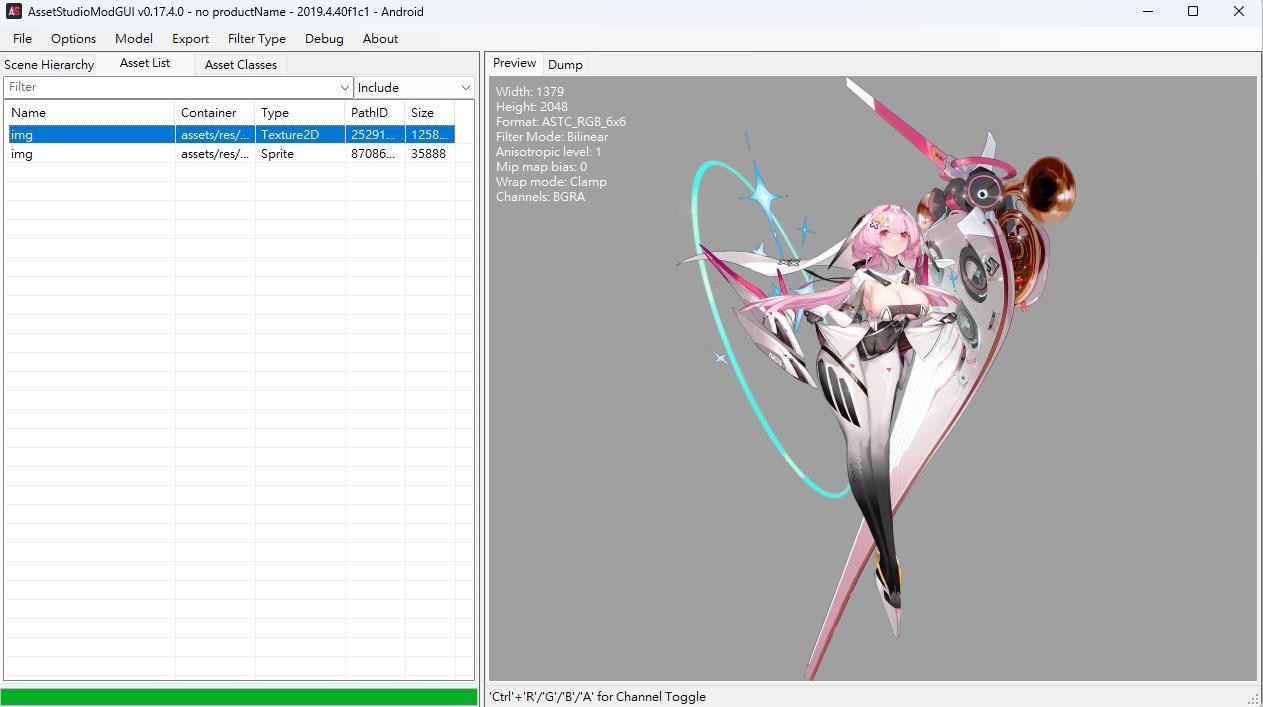The image size is (1263, 707).
Task: Open the Export menu
Action: (190, 39)
